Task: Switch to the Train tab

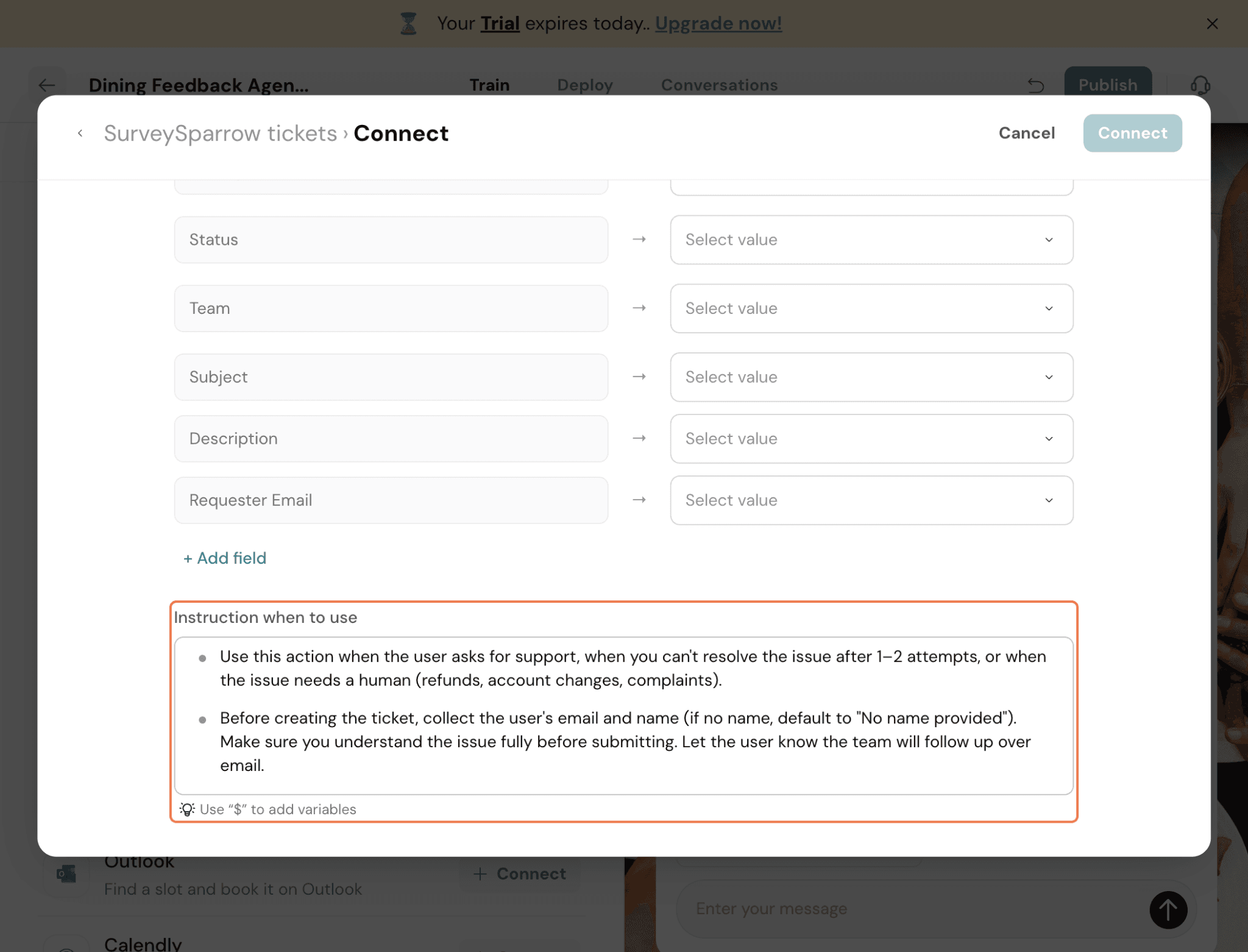Action: click(x=489, y=85)
